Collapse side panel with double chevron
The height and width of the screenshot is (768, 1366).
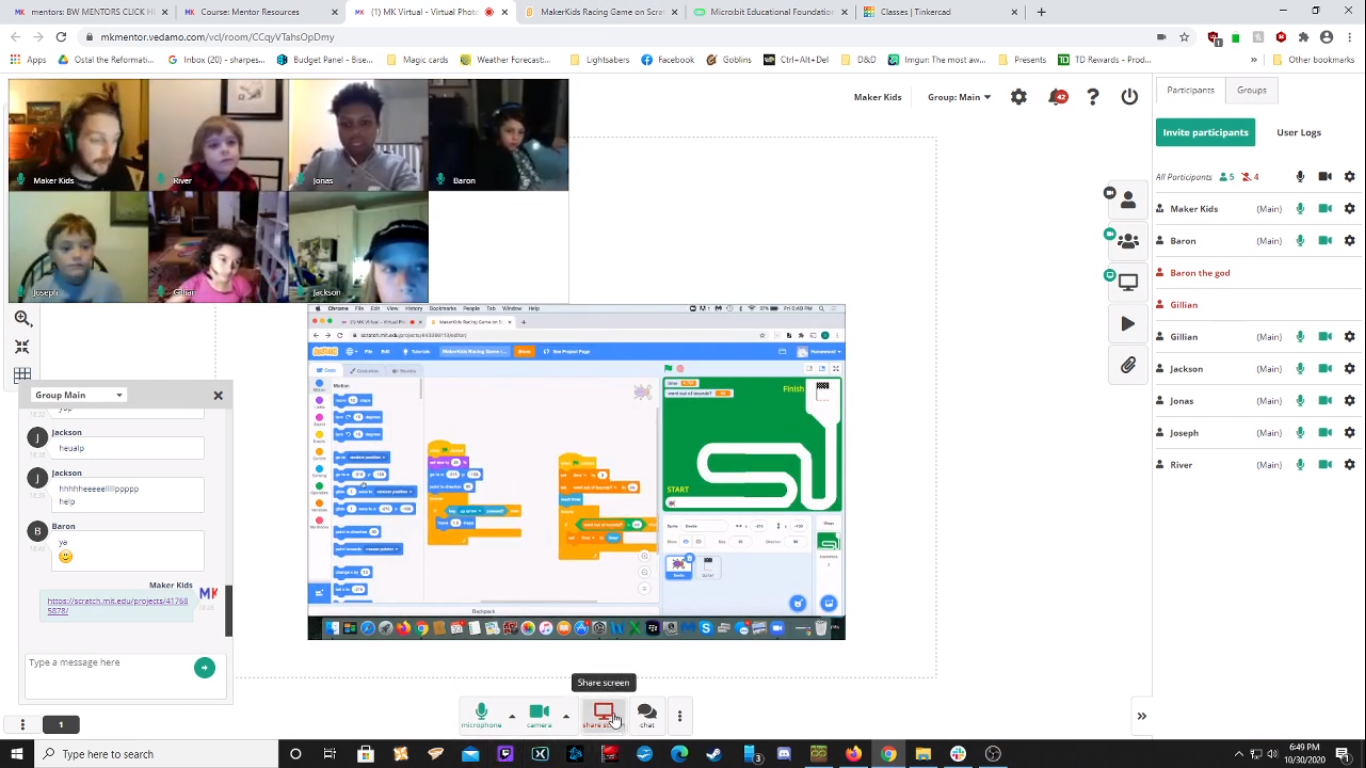point(1142,716)
